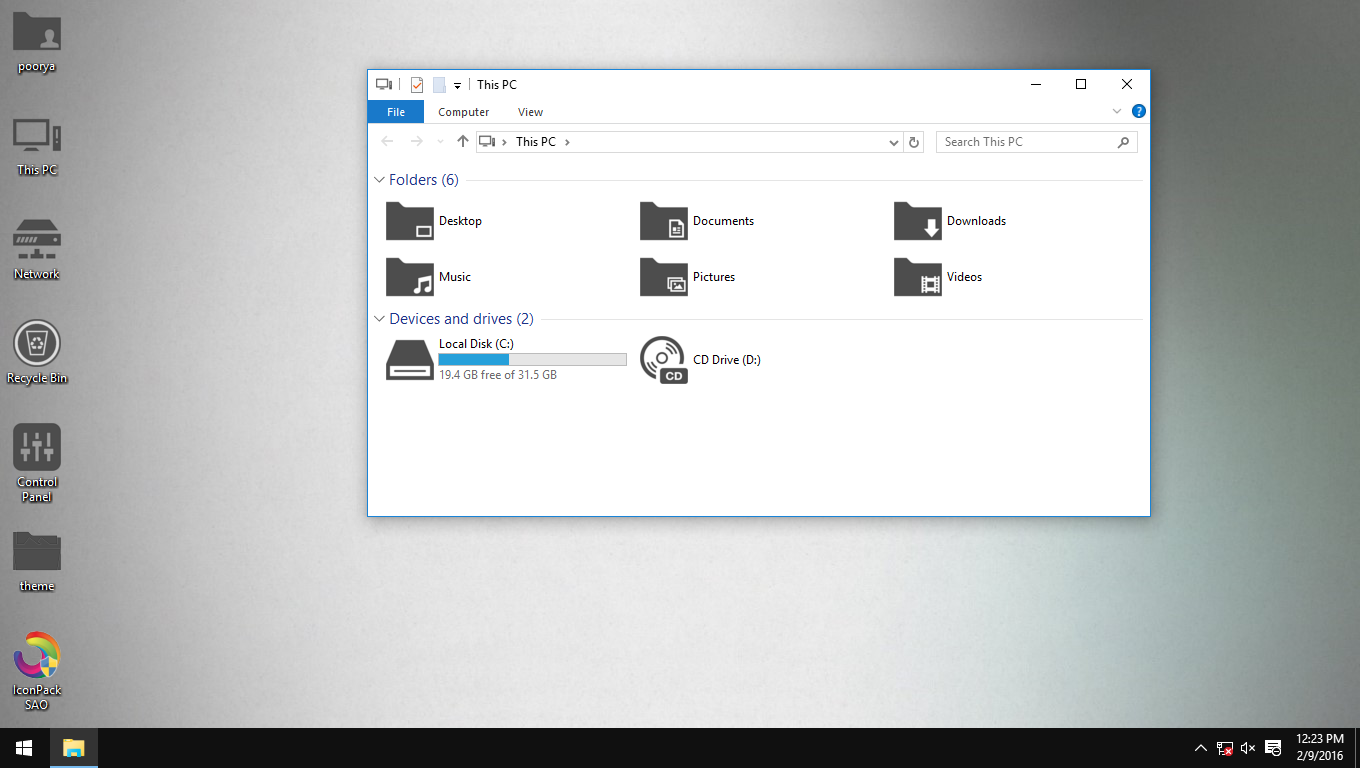Open the Customize Quick Access Toolbar menu
The height and width of the screenshot is (768, 1360).
(459, 84)
